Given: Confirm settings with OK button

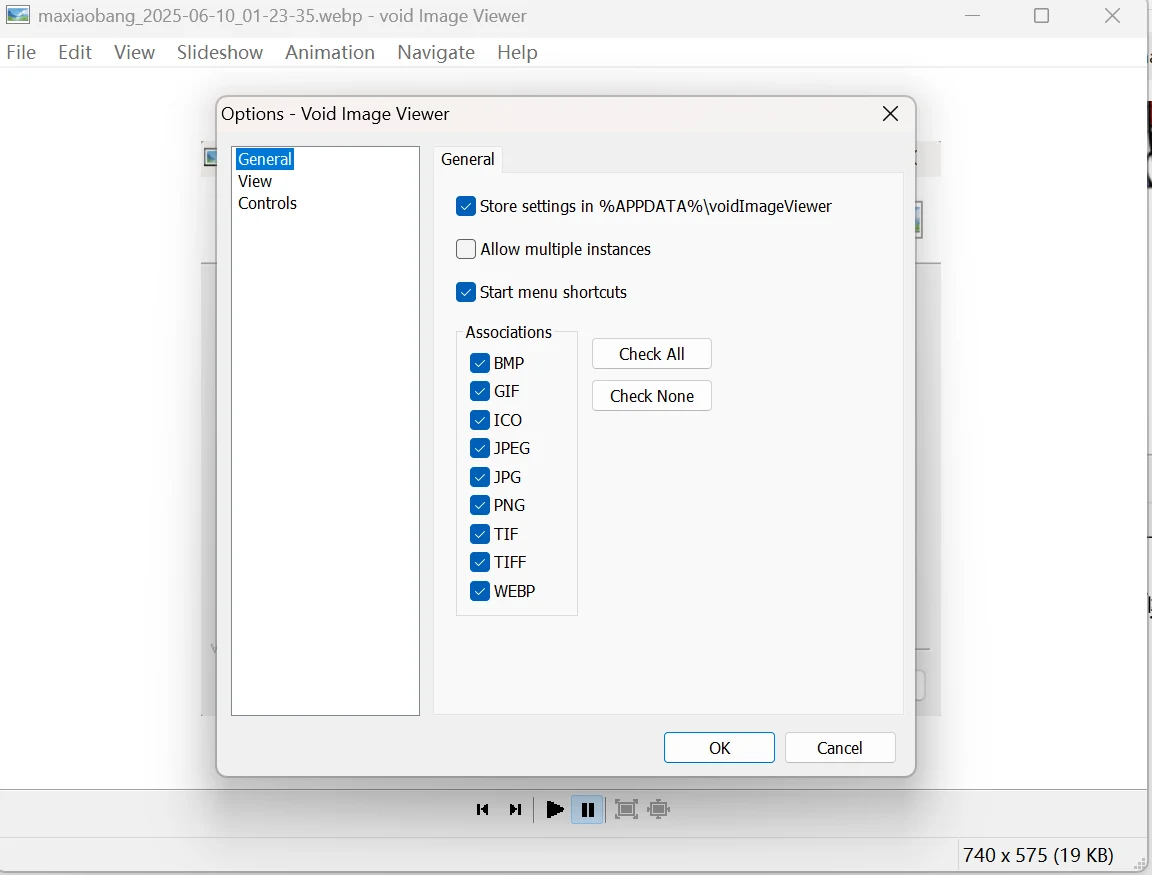Looking at the screenshot, I should tap(719, 748).
